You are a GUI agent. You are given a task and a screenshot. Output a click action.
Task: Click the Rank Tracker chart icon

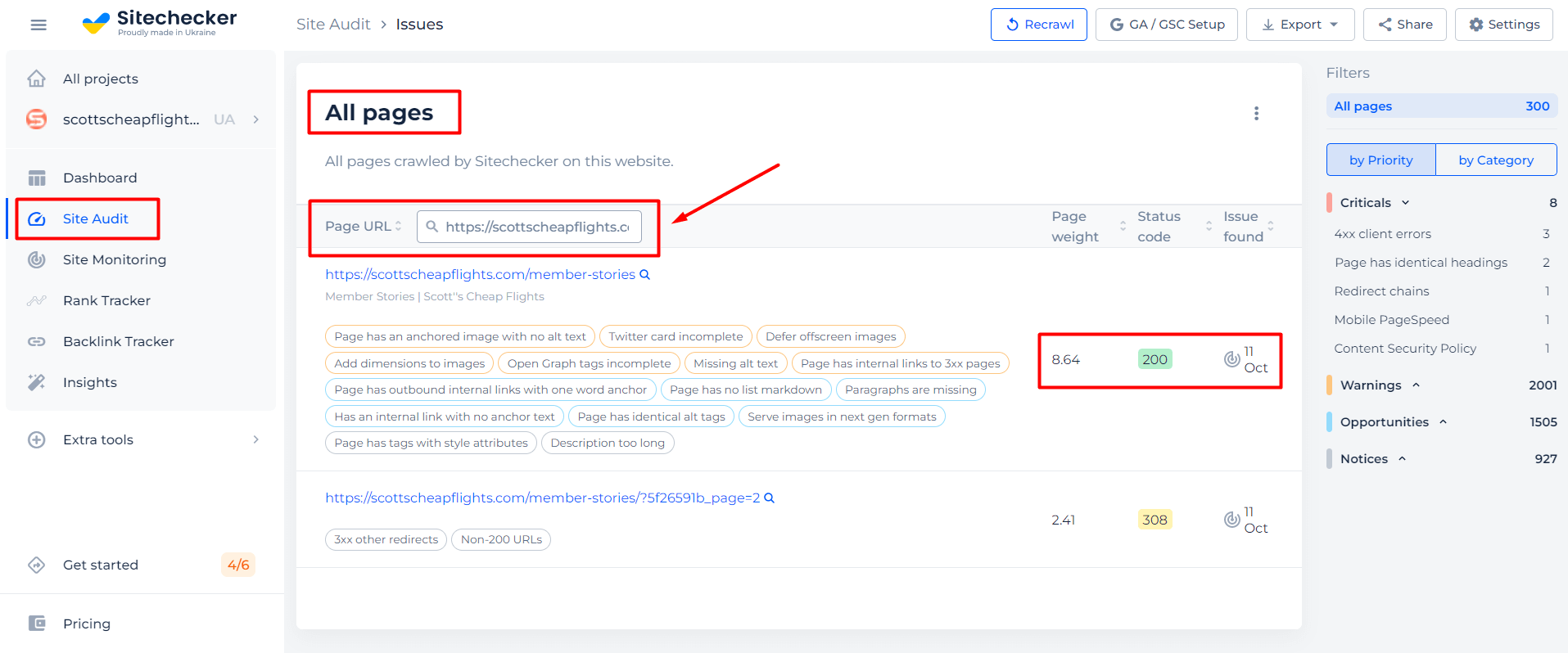(x=37, y=300)
